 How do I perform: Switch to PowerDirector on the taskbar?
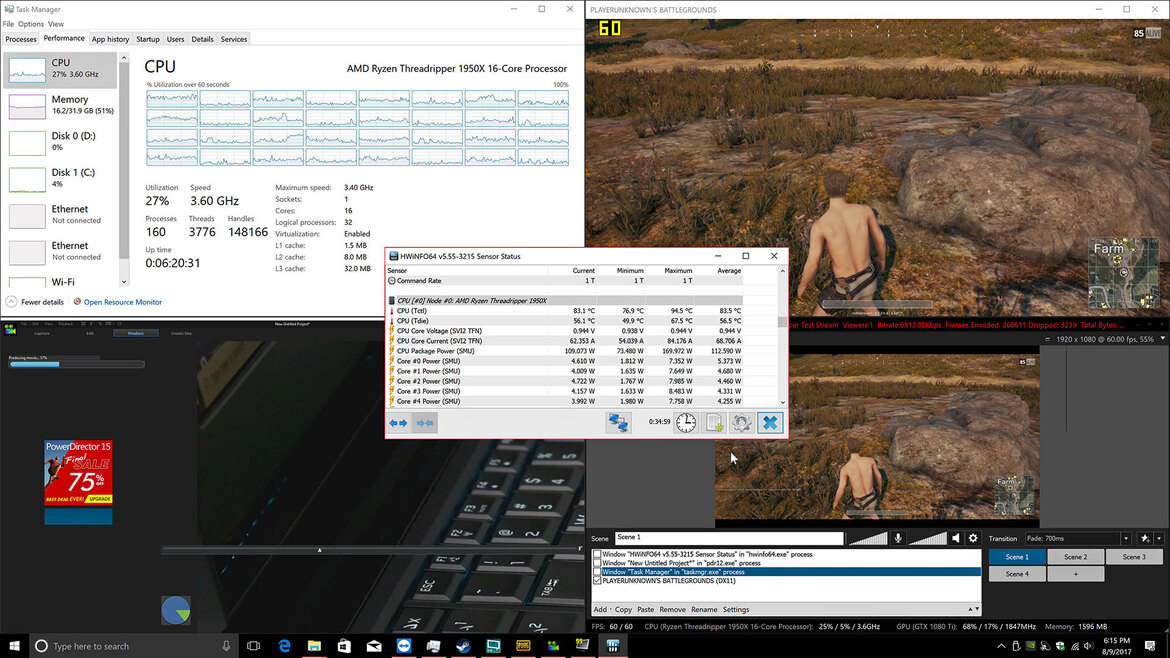point(553,646)
